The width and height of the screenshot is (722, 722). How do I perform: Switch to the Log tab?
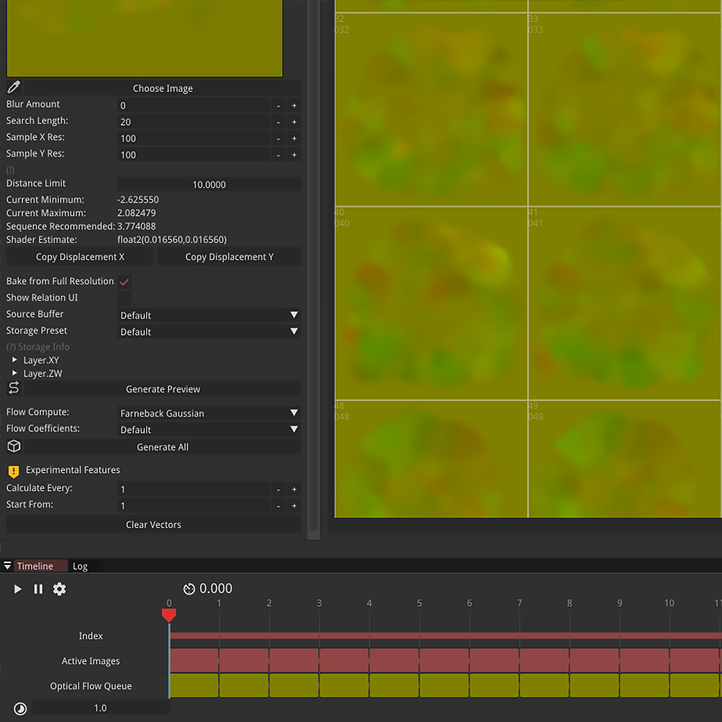80,566
